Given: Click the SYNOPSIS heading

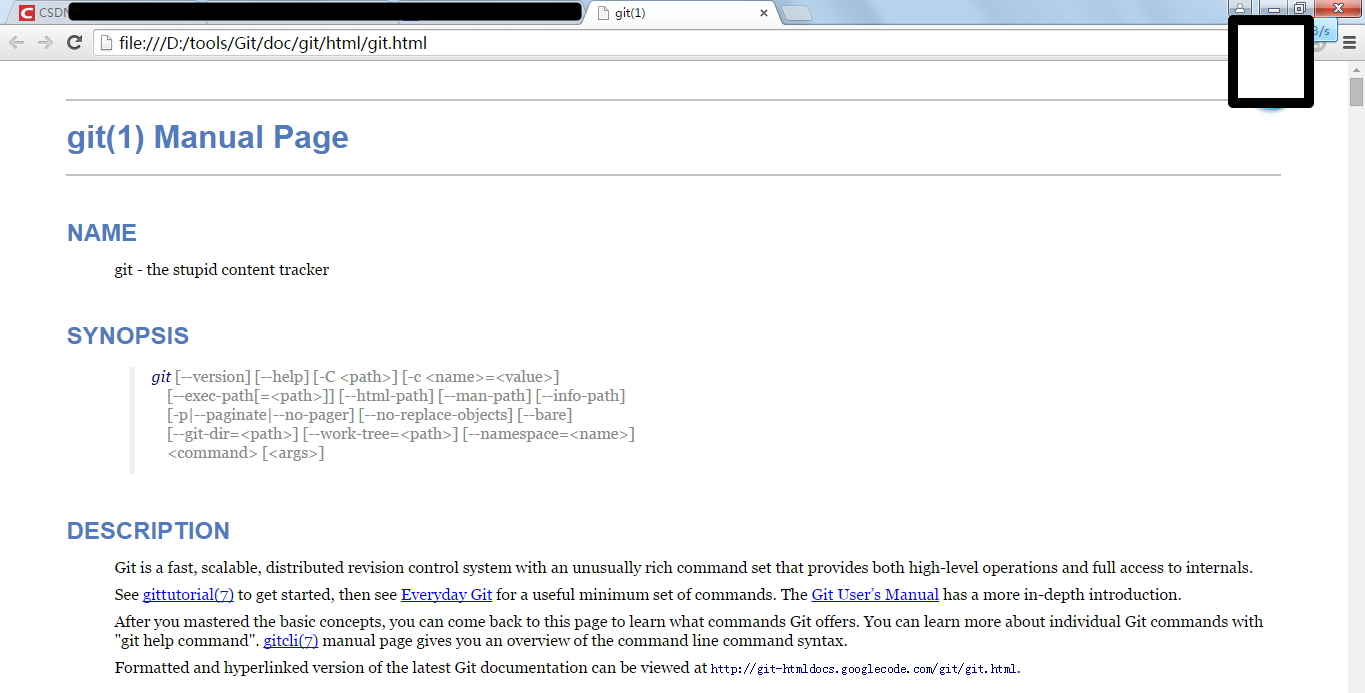Looking at the screenshot, I should (128, 336).
